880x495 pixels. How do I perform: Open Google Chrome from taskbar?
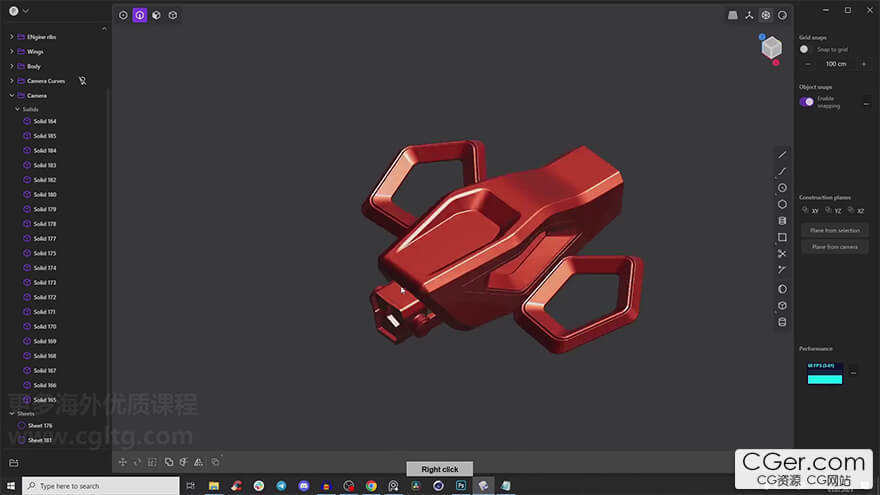point(371,485)
